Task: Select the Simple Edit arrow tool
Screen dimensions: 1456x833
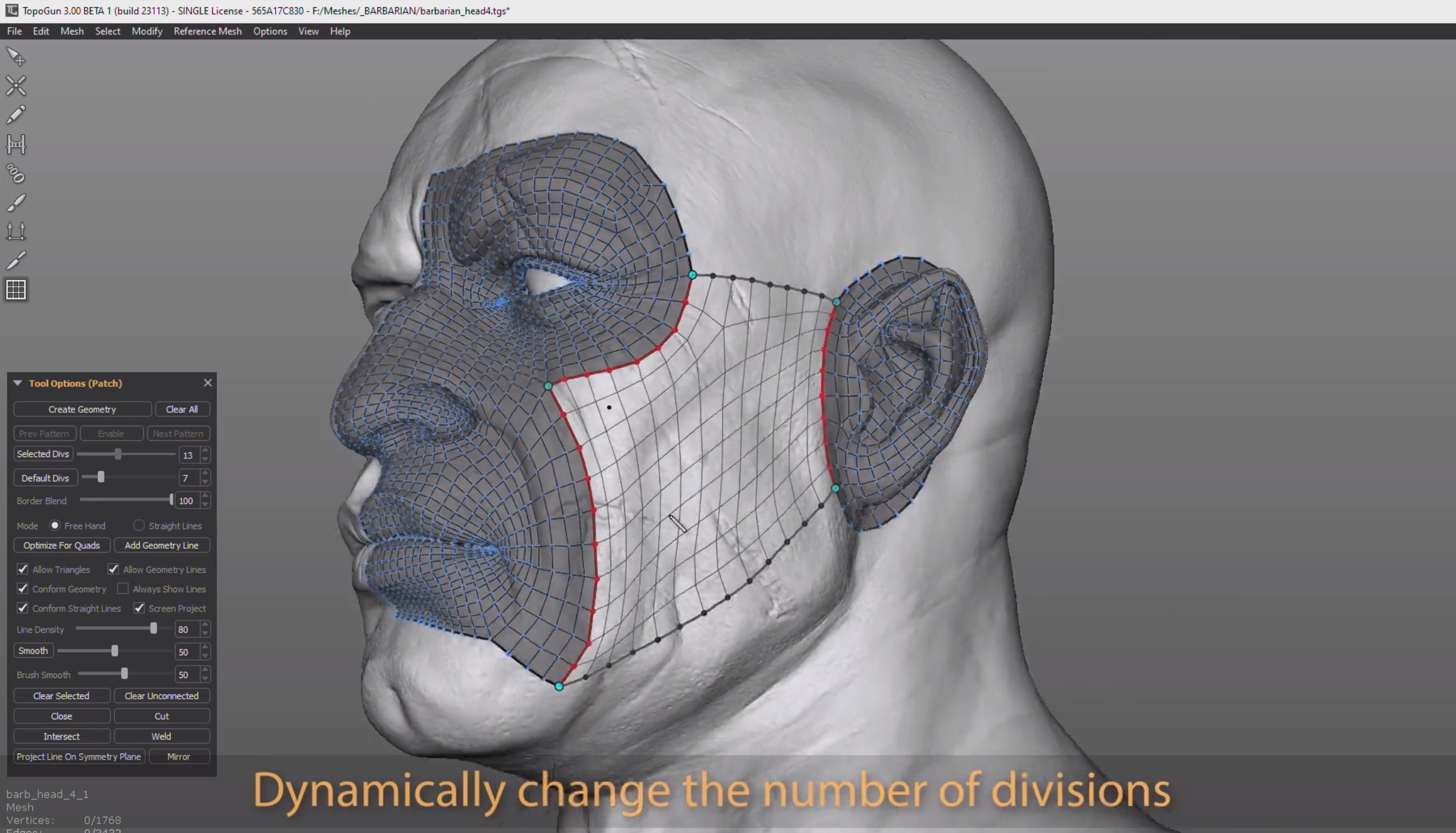Action: click(x=16, y=56)
